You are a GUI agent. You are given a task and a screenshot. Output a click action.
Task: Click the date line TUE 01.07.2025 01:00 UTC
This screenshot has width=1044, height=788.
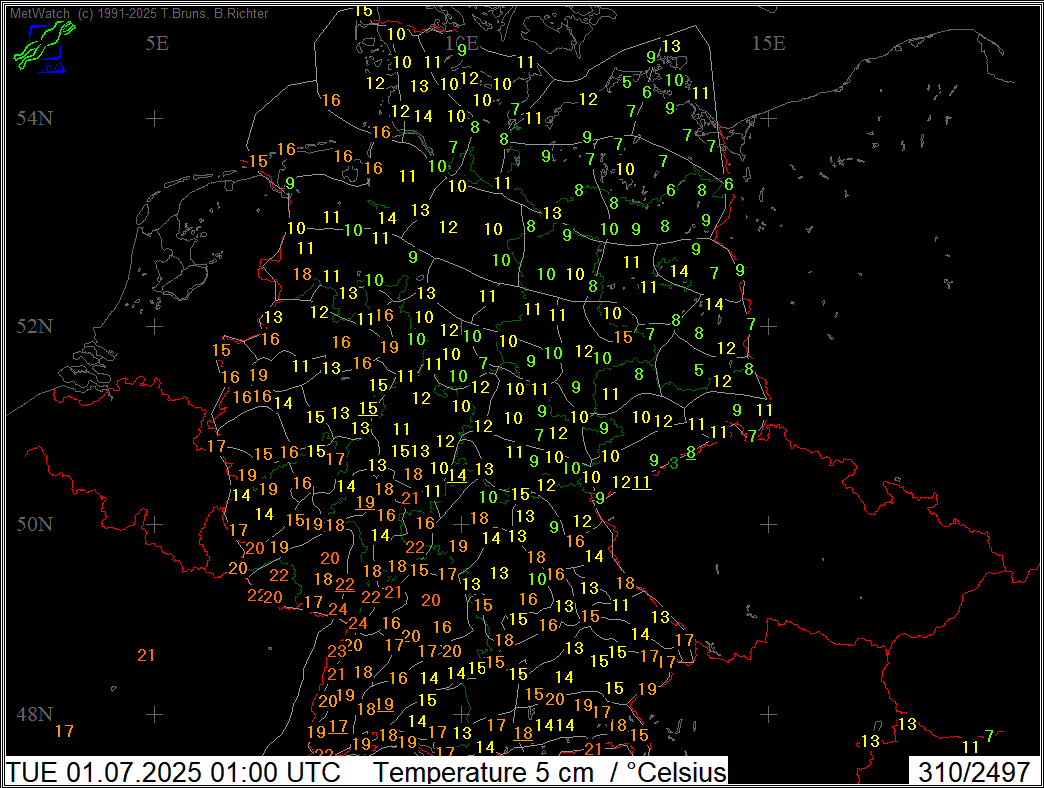tap(173, 773)
